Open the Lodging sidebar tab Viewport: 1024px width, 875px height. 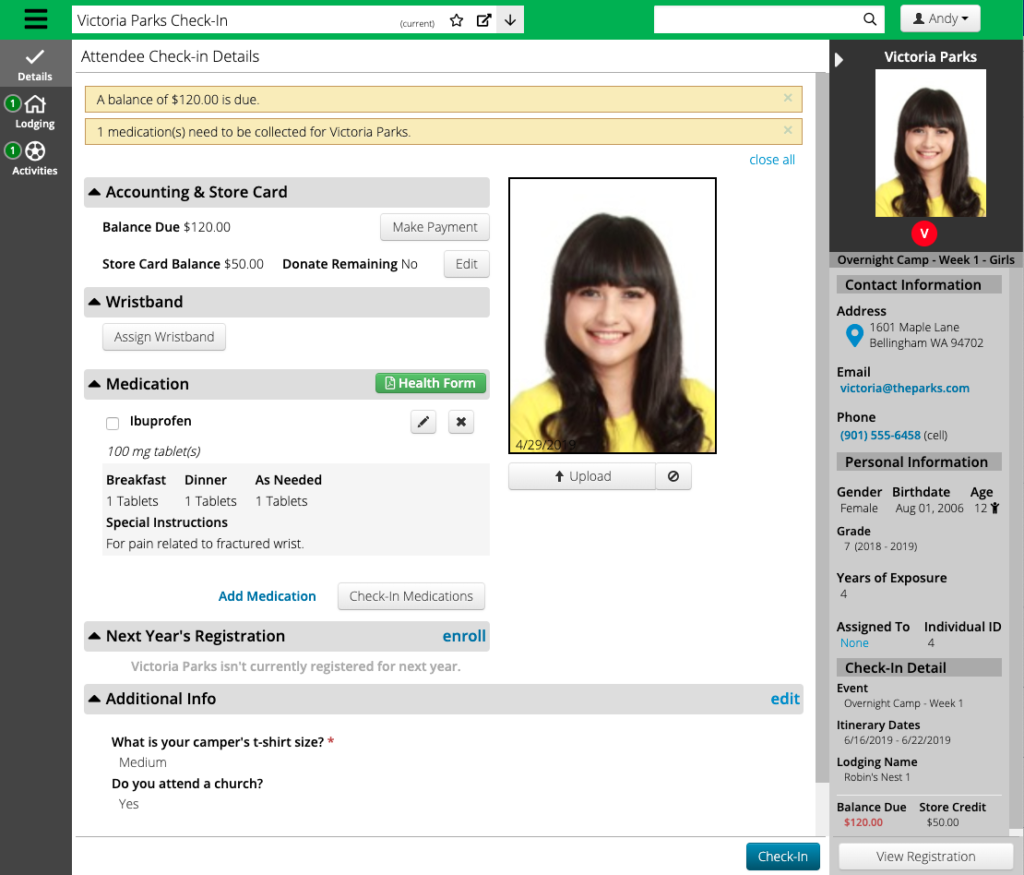click(35, 112)
